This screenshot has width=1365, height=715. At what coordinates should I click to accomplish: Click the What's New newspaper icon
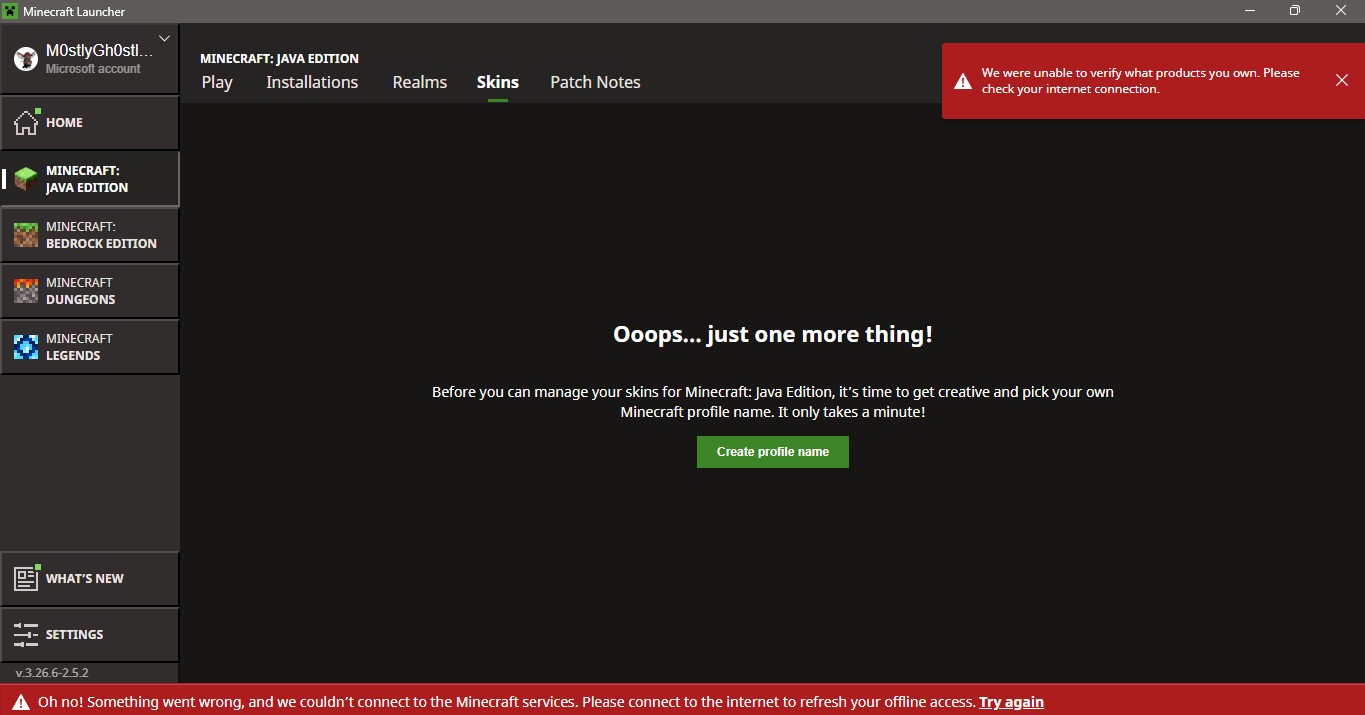point(26,579)
